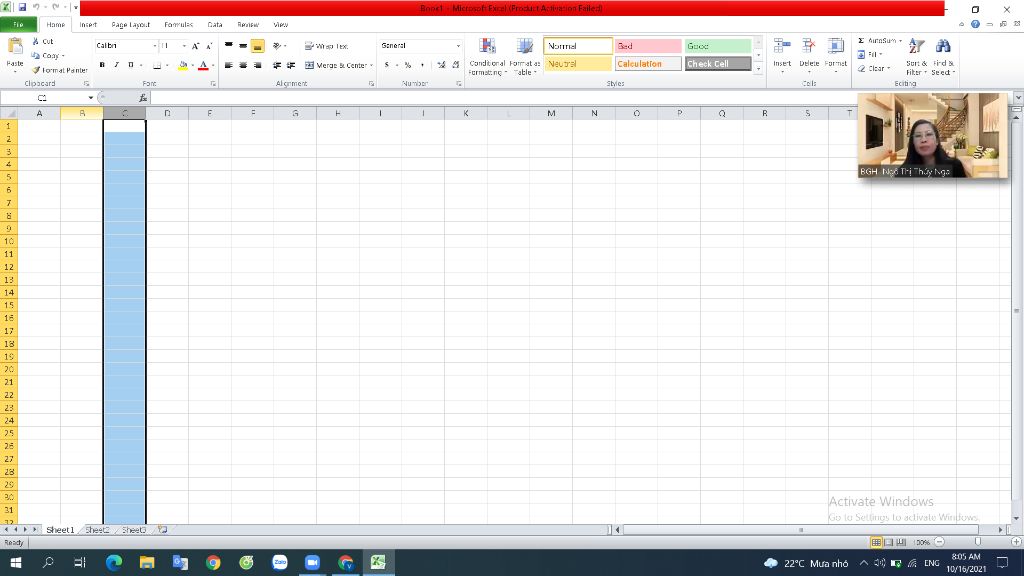The height and width of the screenshot is (576, 1024).
Task: Open Find & Select binoculars menu
Action: coord(943,57)
